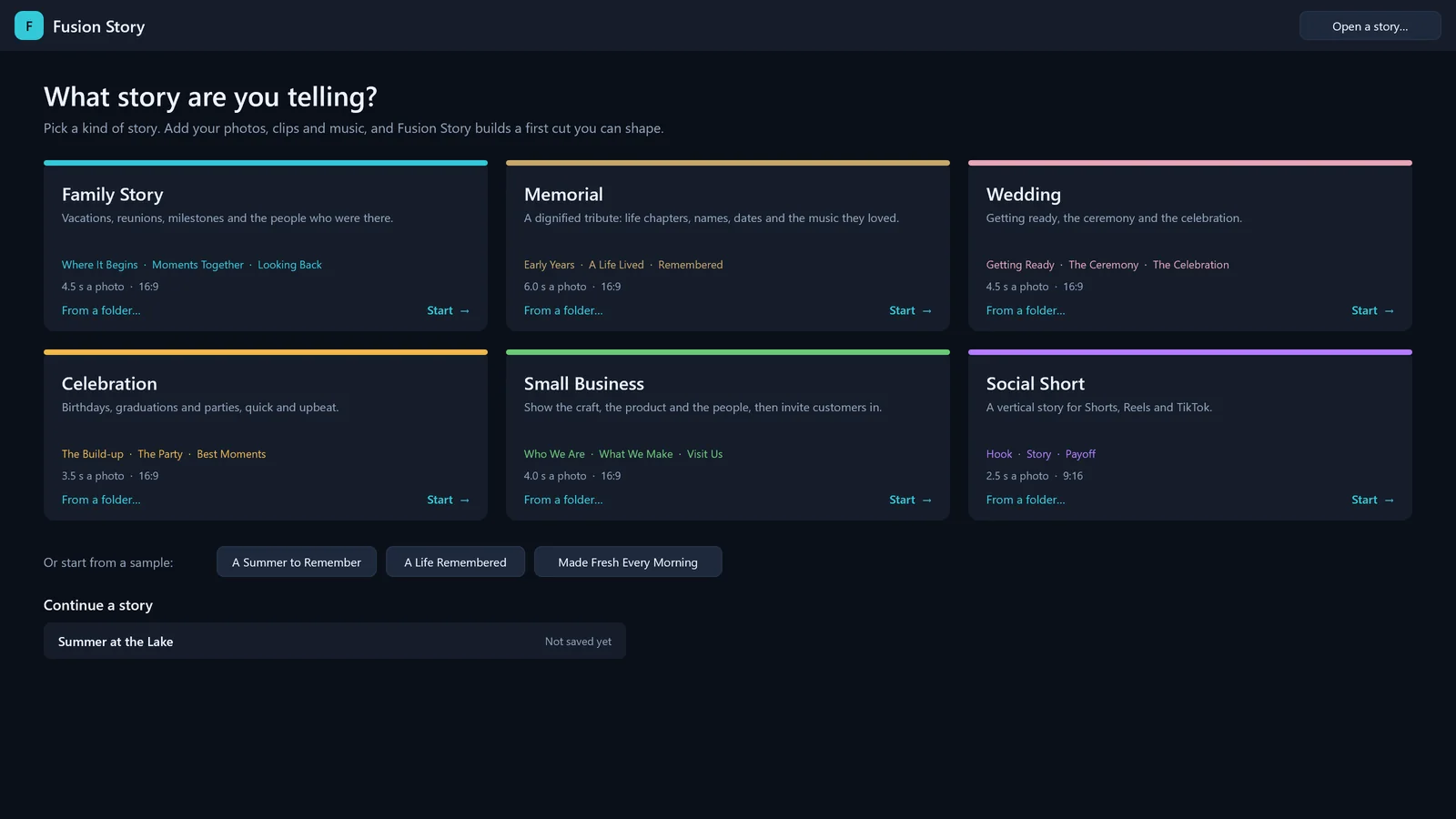Click the Remembered chapter label
This screenshot has width=1456, height=819.
point(691,265)
